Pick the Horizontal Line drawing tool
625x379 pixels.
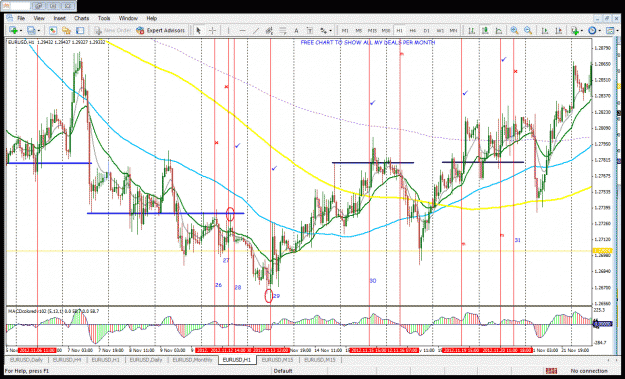point(242,30)
